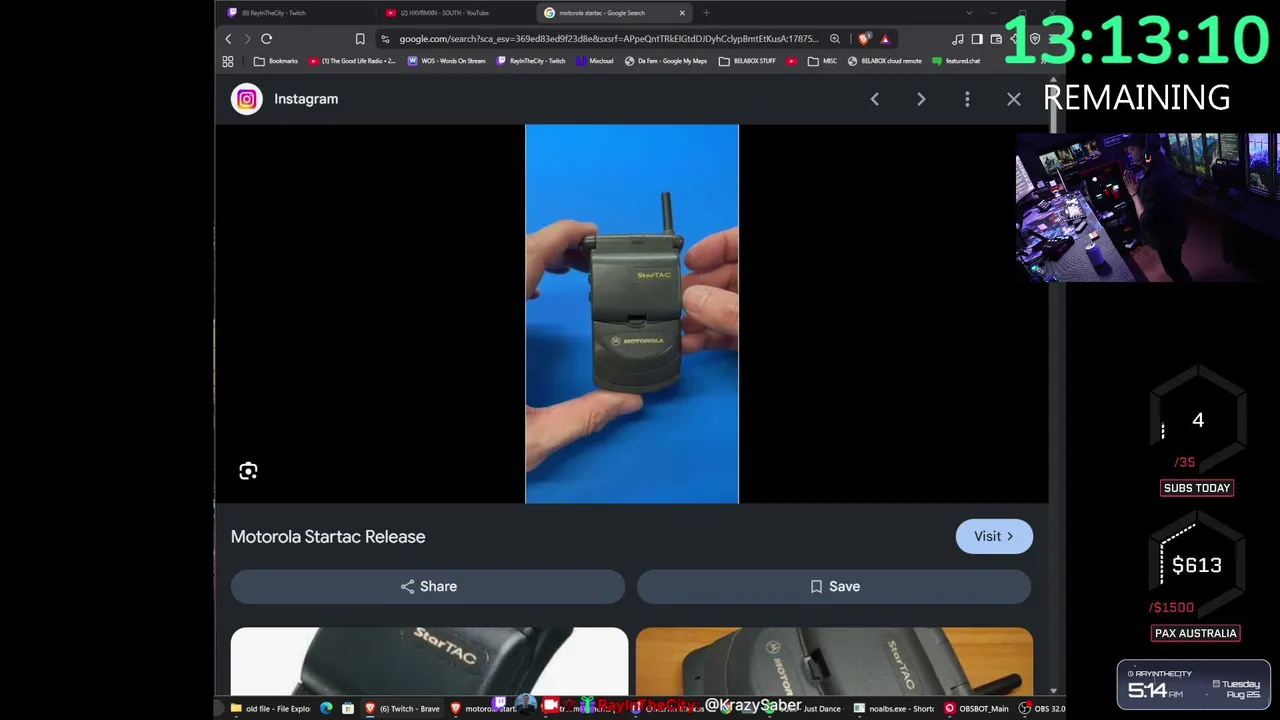The width and height of the screenshot is (1280, 720).
Task: Visit the Instagram source page
Action: click(x=994, y=536)
